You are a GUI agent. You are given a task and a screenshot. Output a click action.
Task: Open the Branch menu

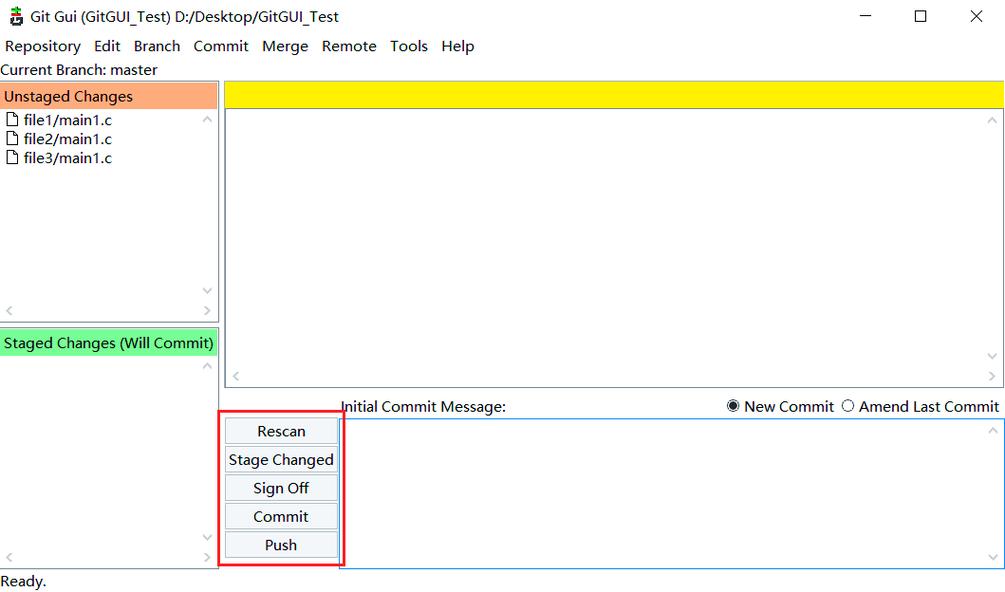coord(157,46)
